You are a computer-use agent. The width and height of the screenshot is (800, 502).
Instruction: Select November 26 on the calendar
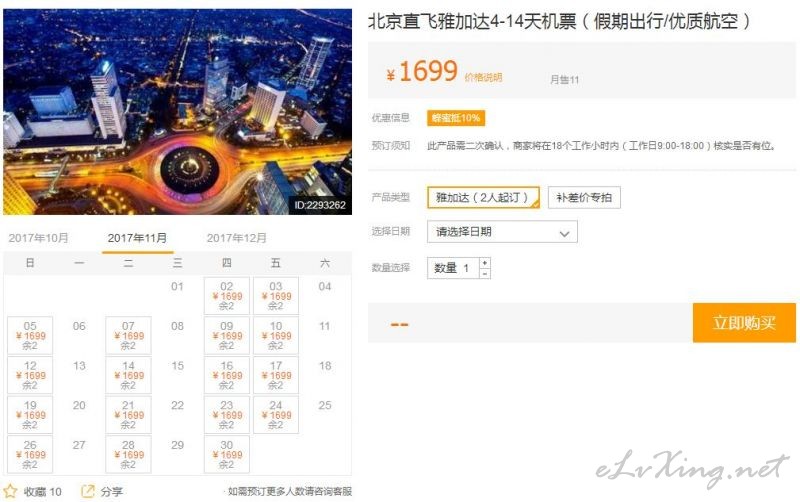coord(30,454)
